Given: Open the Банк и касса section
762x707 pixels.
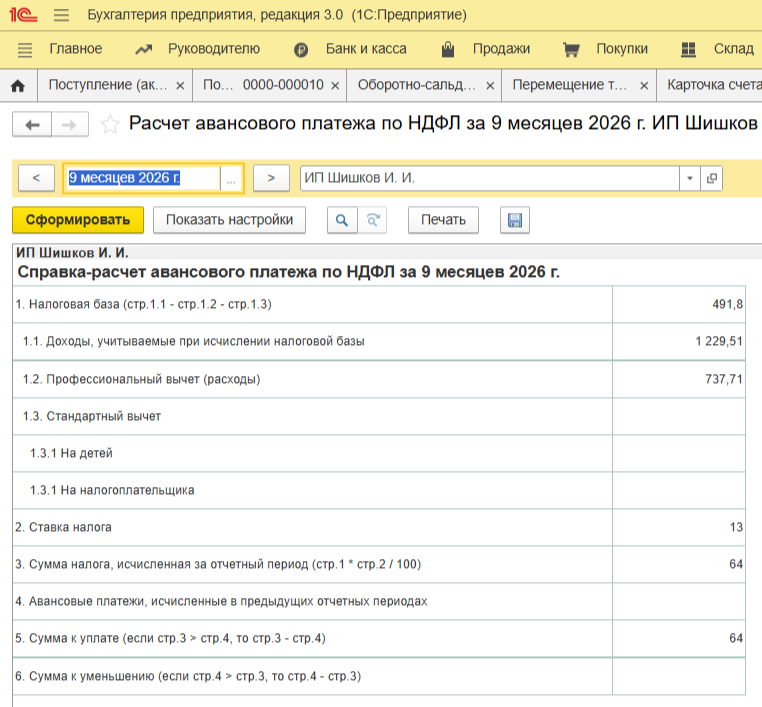Looking at the screenshot, I should 366,49.
